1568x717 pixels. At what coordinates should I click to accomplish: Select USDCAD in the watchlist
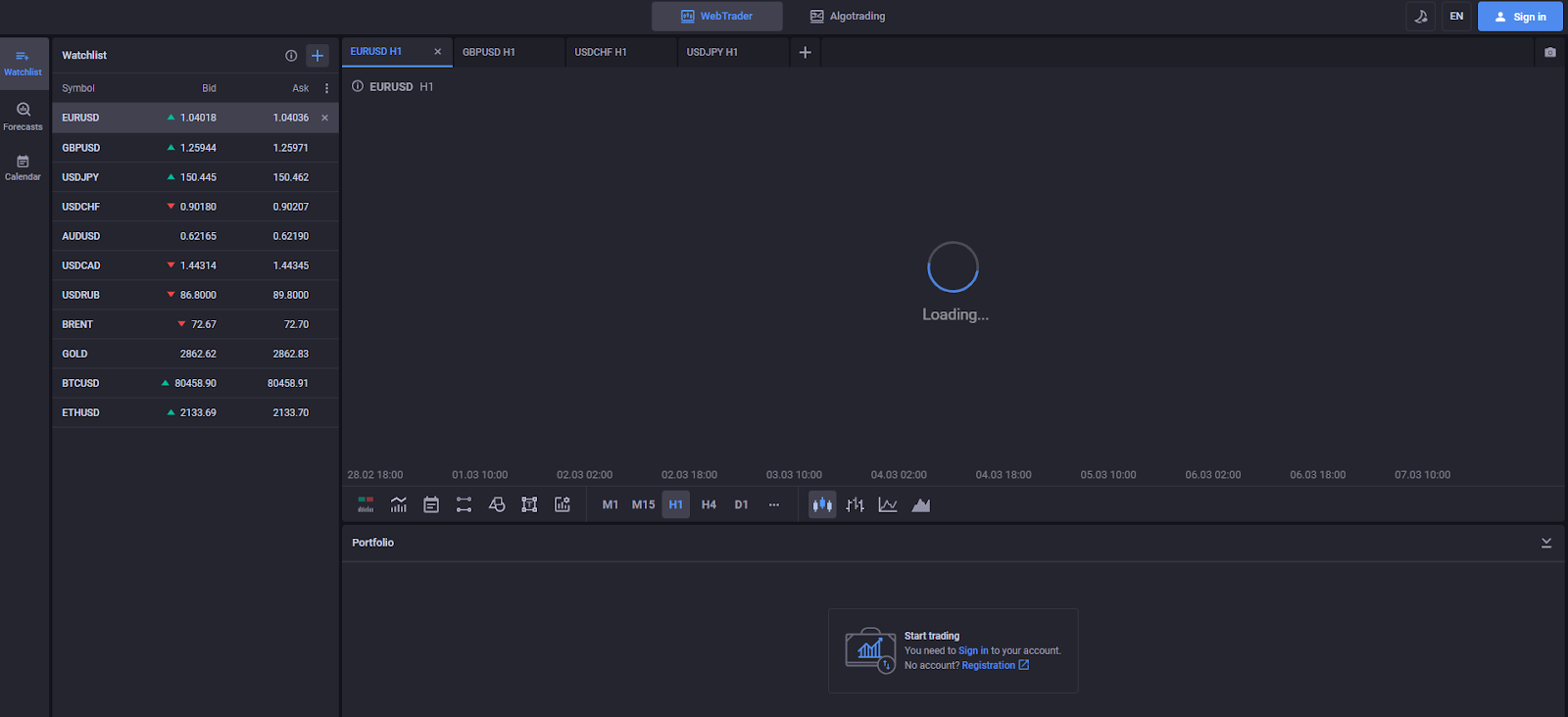[x=195, y=265]
